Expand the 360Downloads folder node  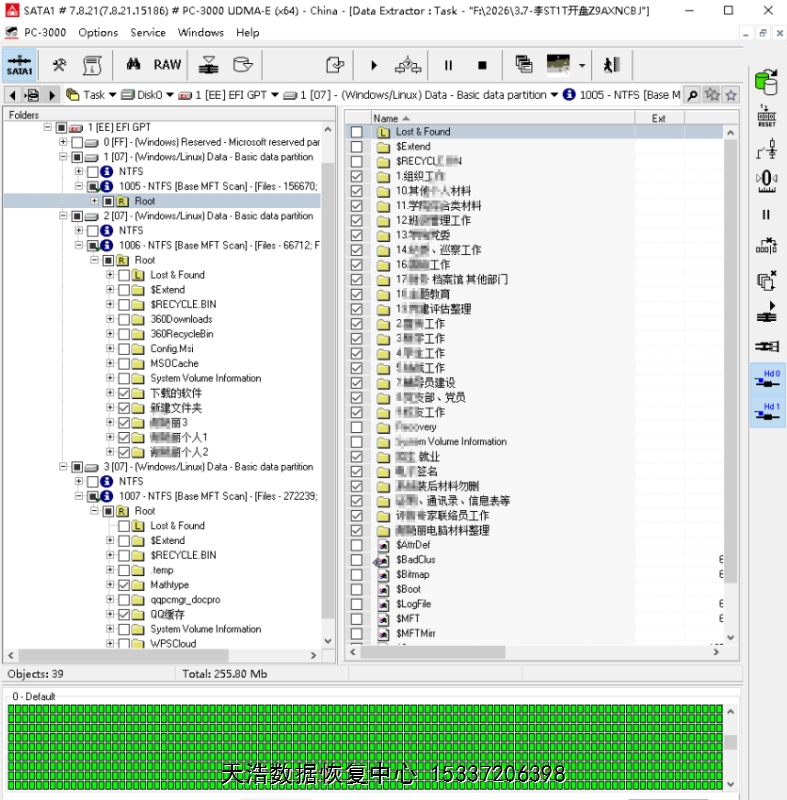[110, 319]
